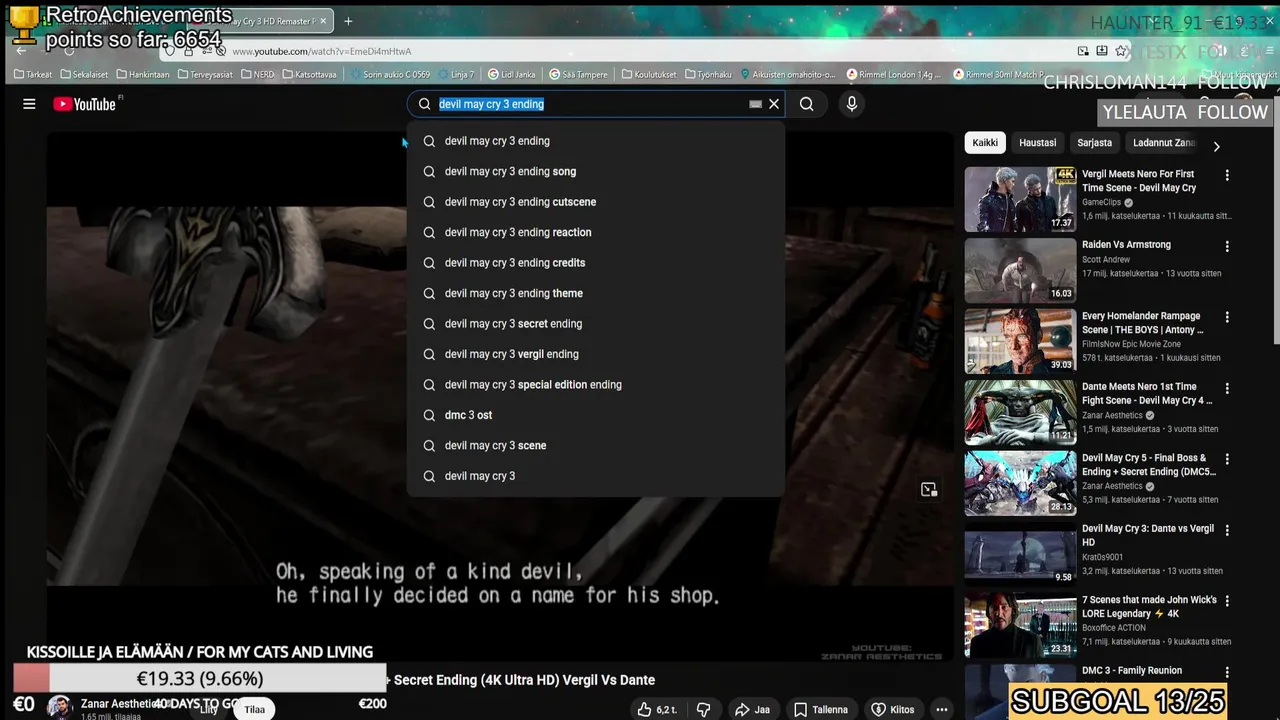Open the Hankintaan bookmarks folder
1280x720 pixels.
143,74
